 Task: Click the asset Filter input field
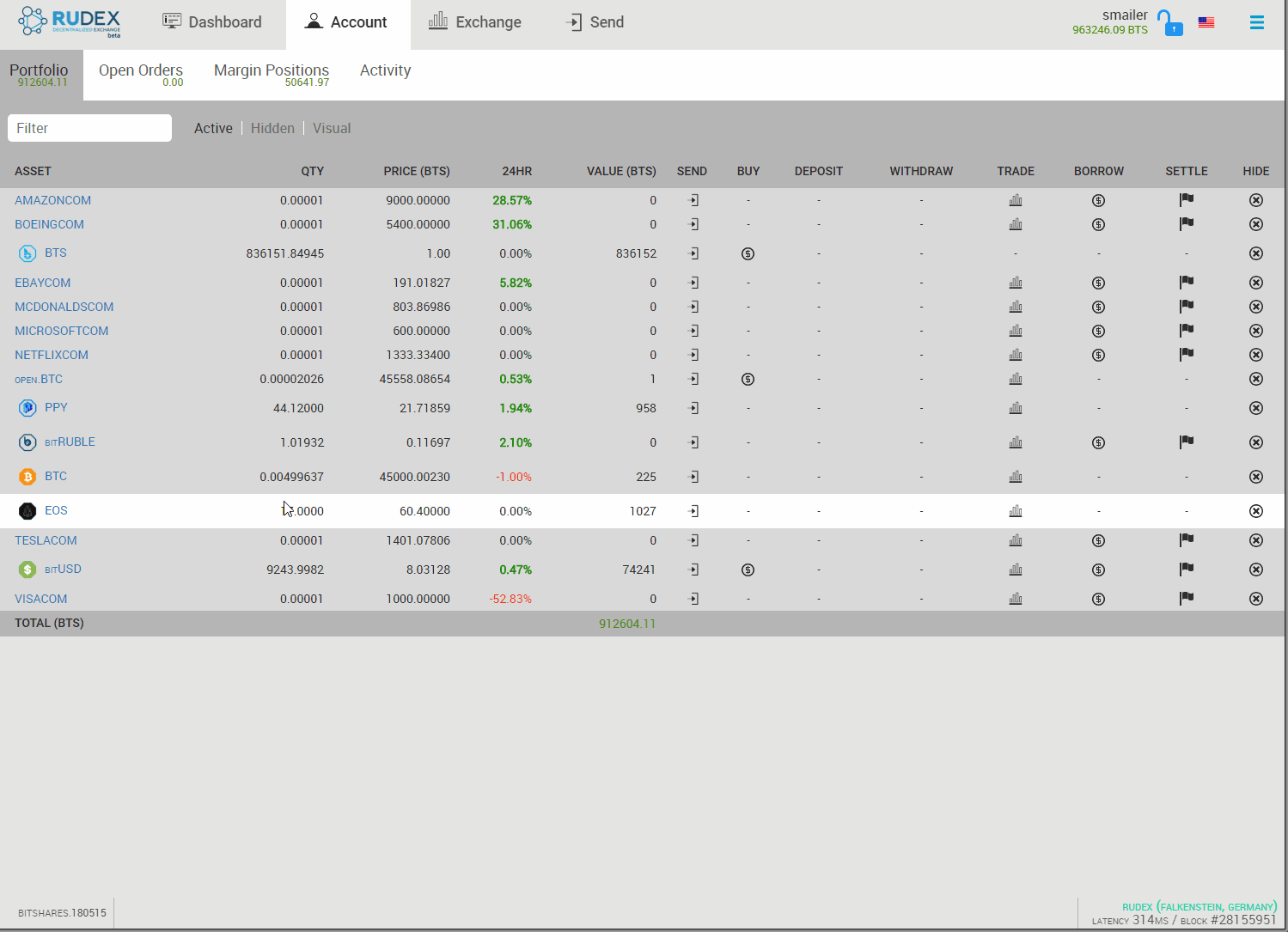89,128
